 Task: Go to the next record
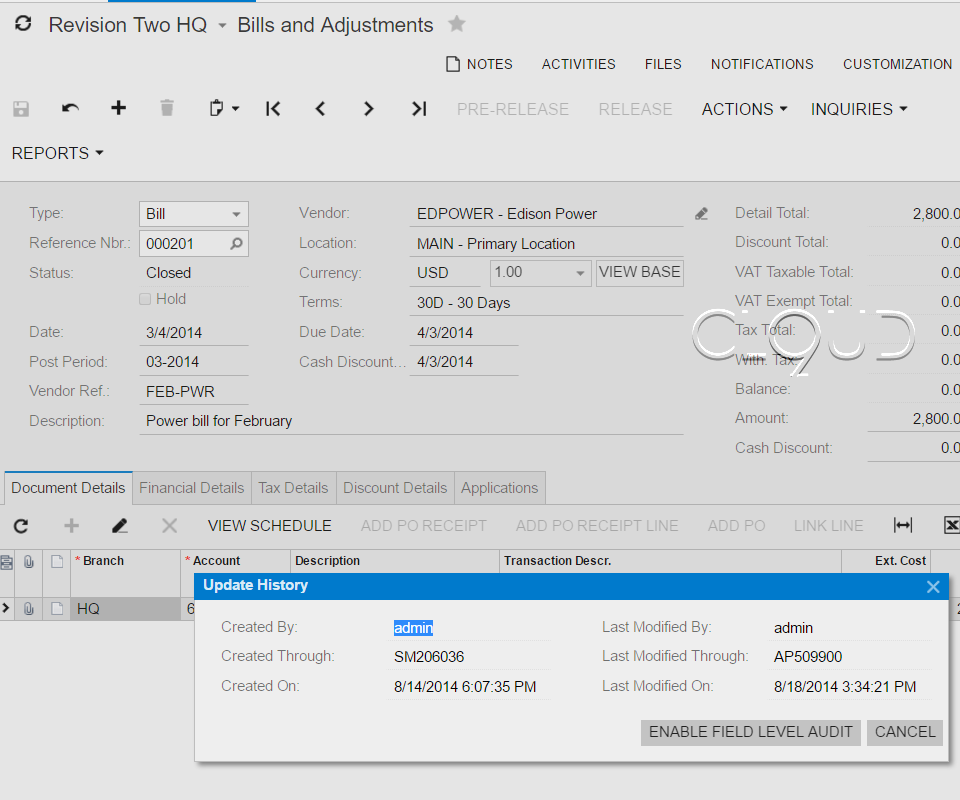tap(369, 109)
